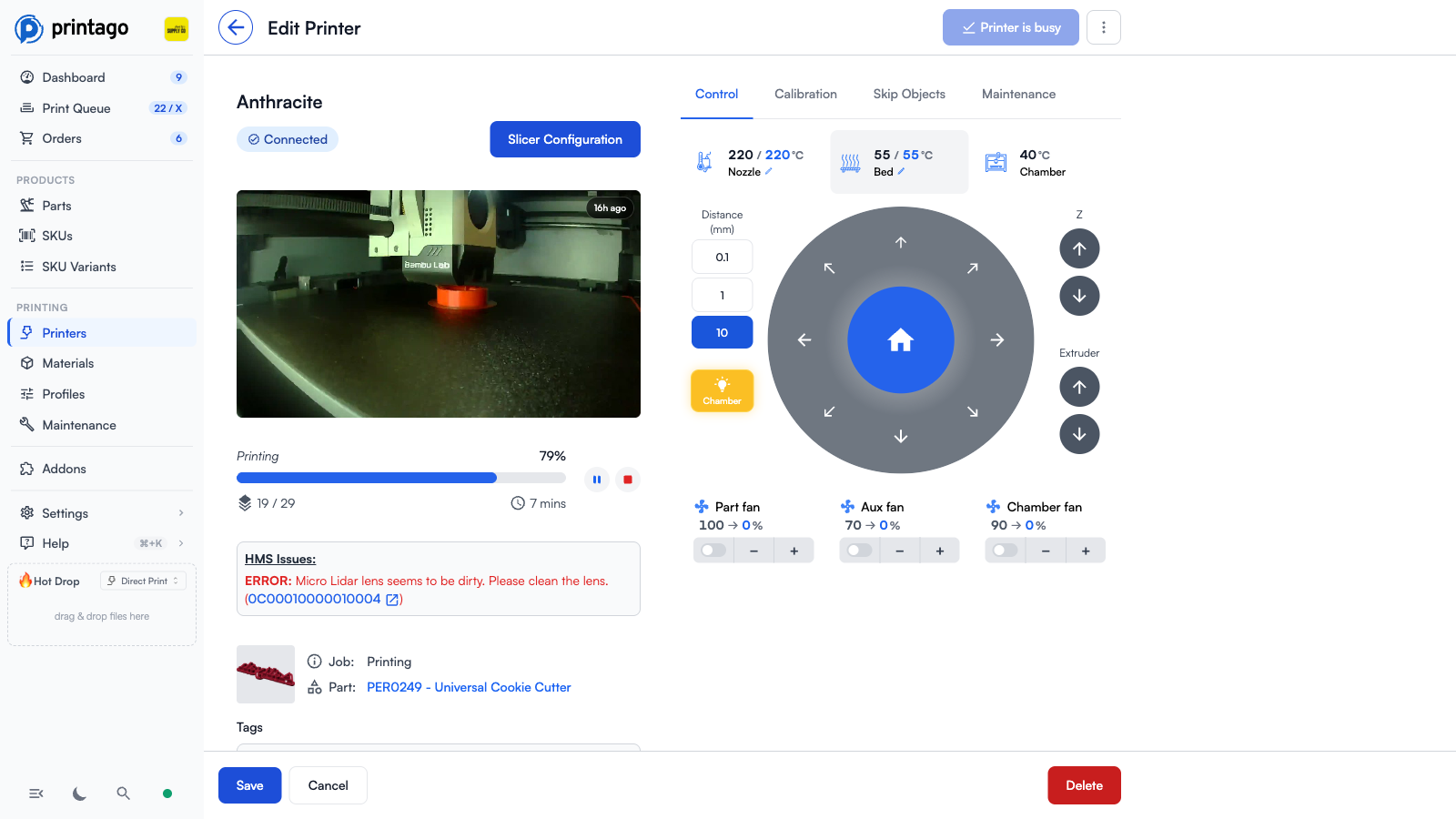
Task: Decrease Part fan speed
Action: [753, 551]
